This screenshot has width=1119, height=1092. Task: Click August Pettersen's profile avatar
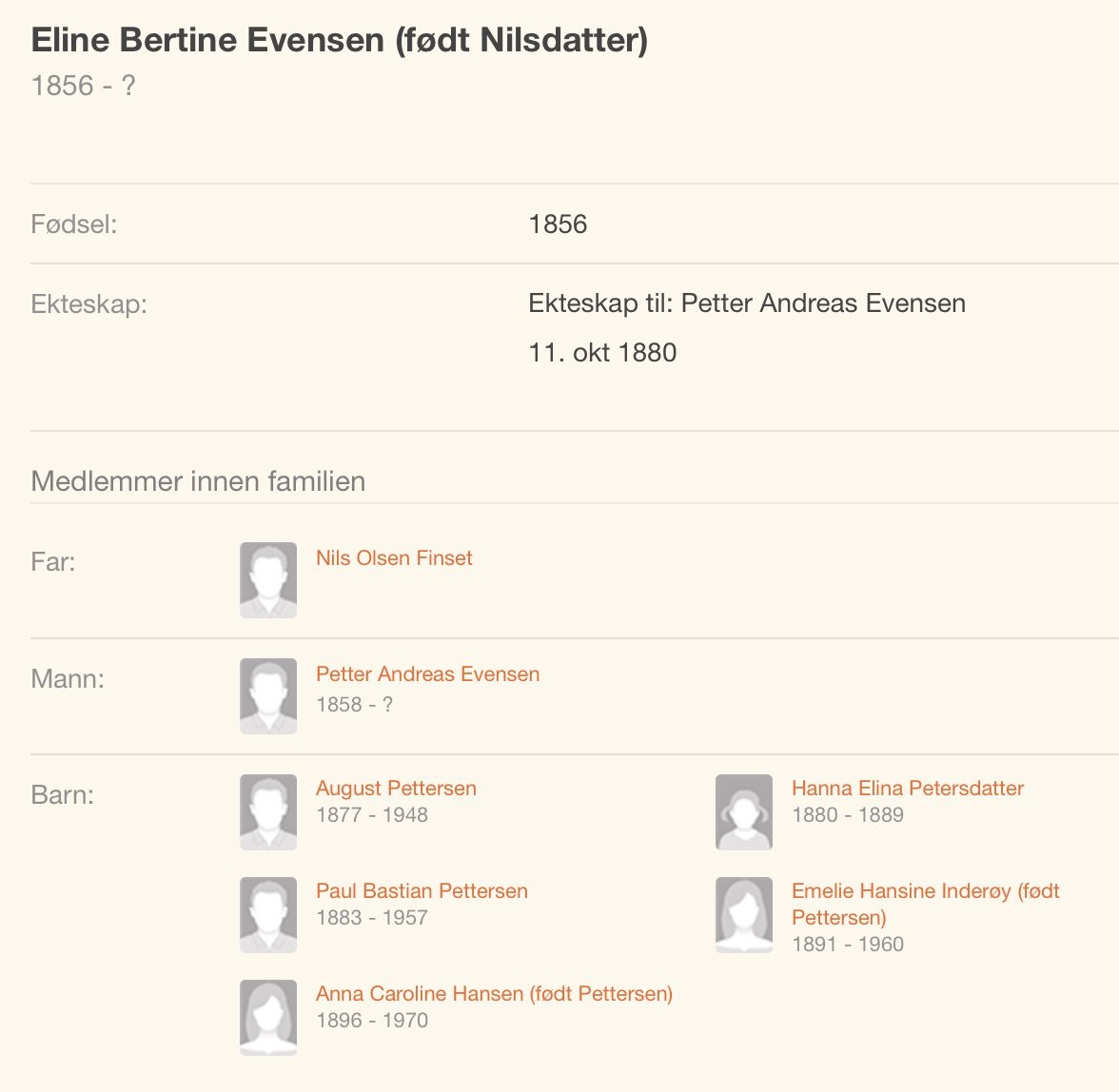(268, 811)
